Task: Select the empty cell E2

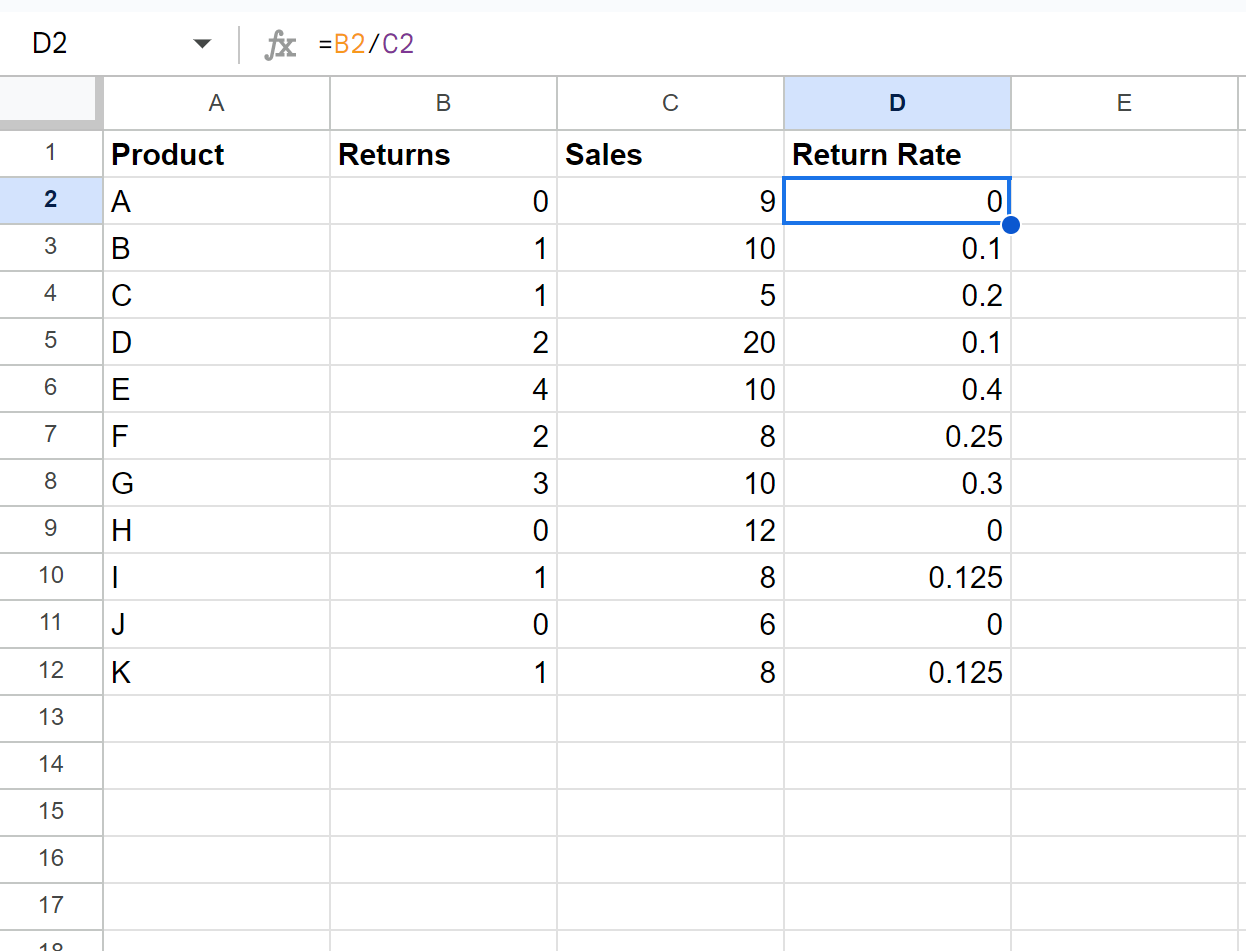Action: [1124, 200]
